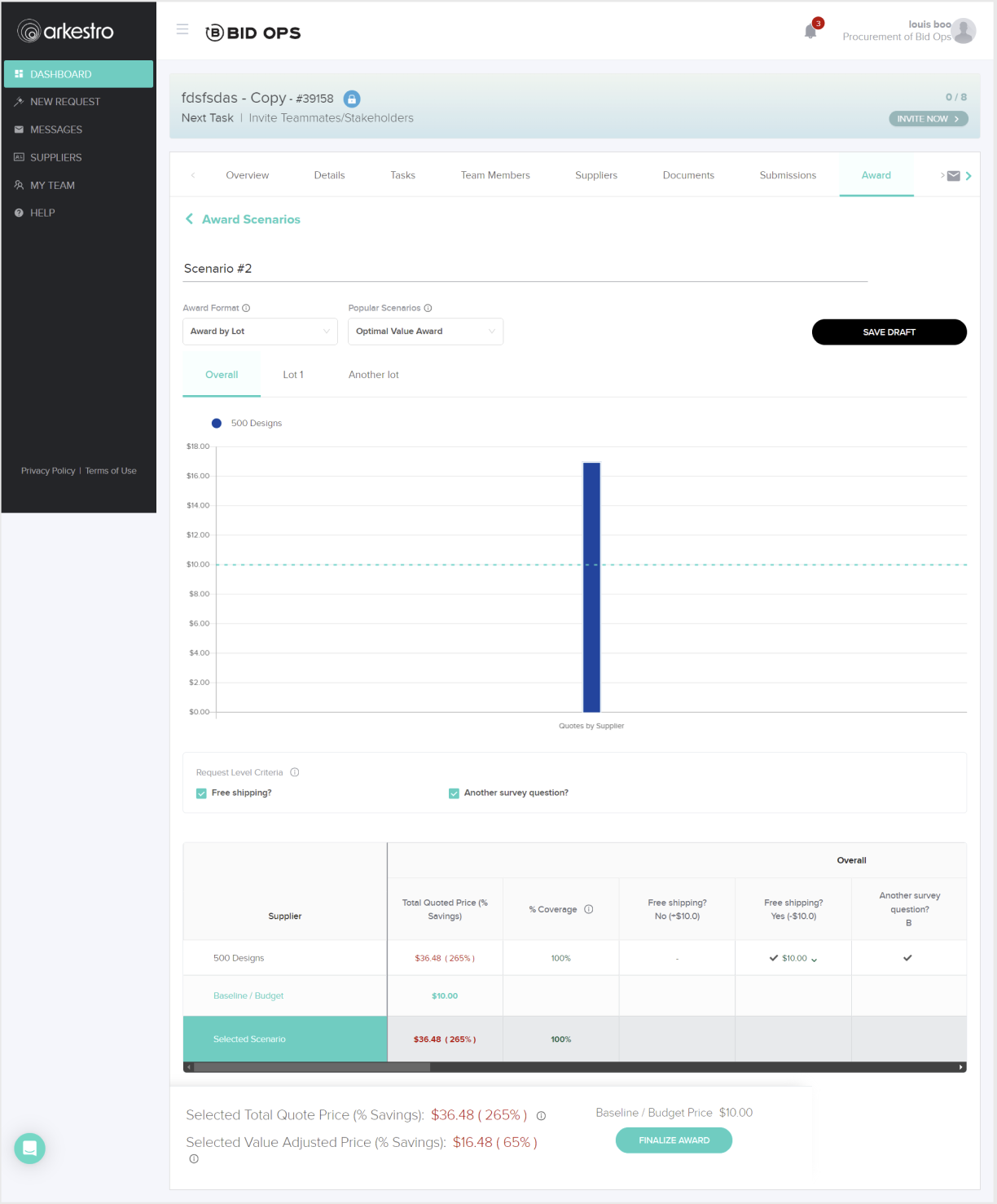Image resolution: width=997 pixels, height=1204 pixels.
Task: Open Messages from the sidebar
Action: point(20,129)
